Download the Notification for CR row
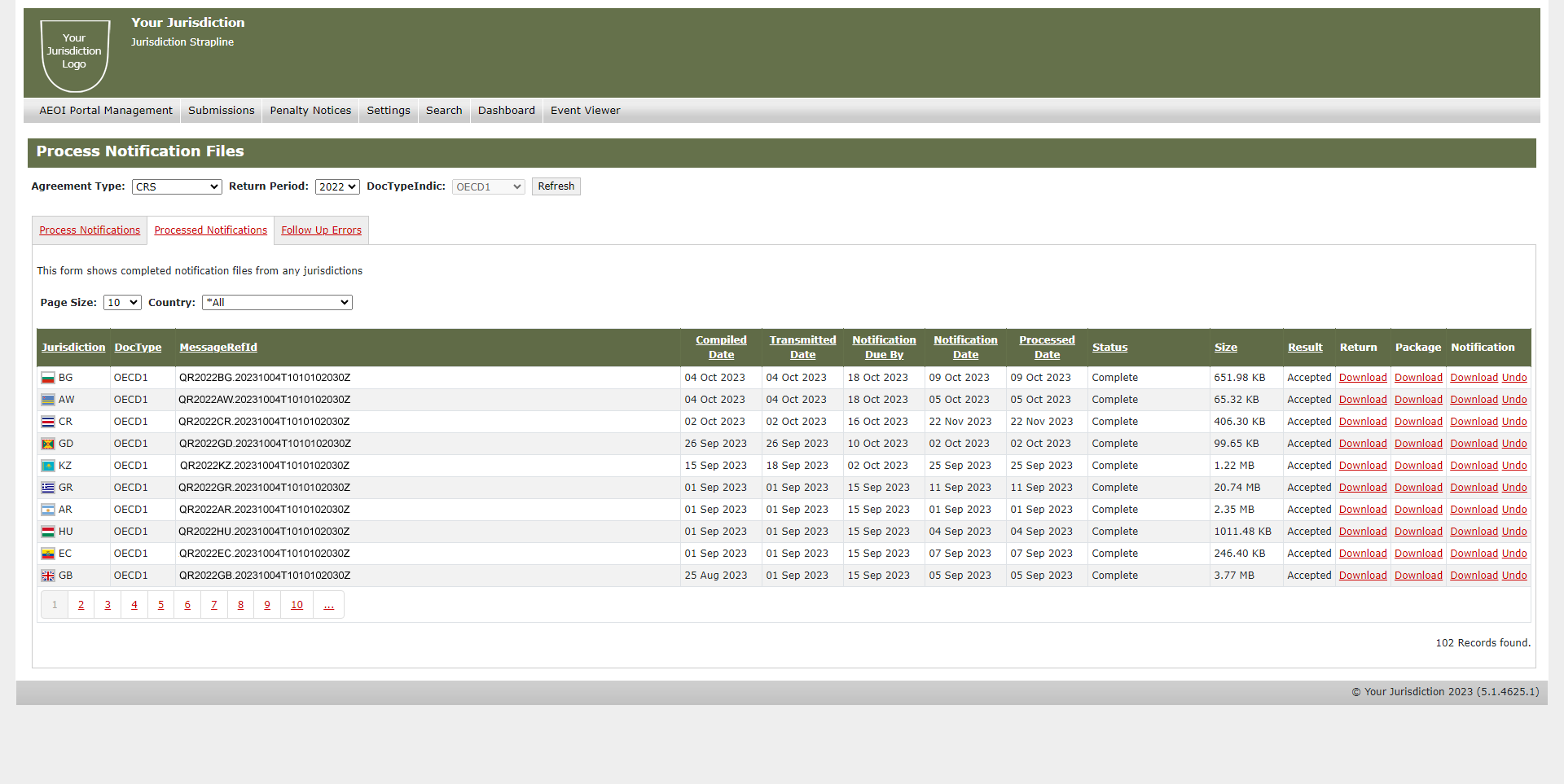1564x784 pixels. click(x=1474, y=422)
